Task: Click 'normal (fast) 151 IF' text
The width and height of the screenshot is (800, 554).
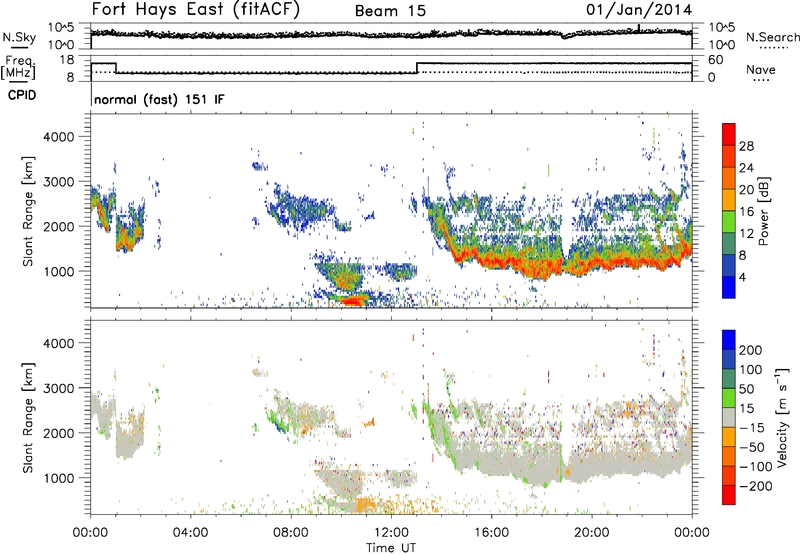Action: (x=159, y=99)
